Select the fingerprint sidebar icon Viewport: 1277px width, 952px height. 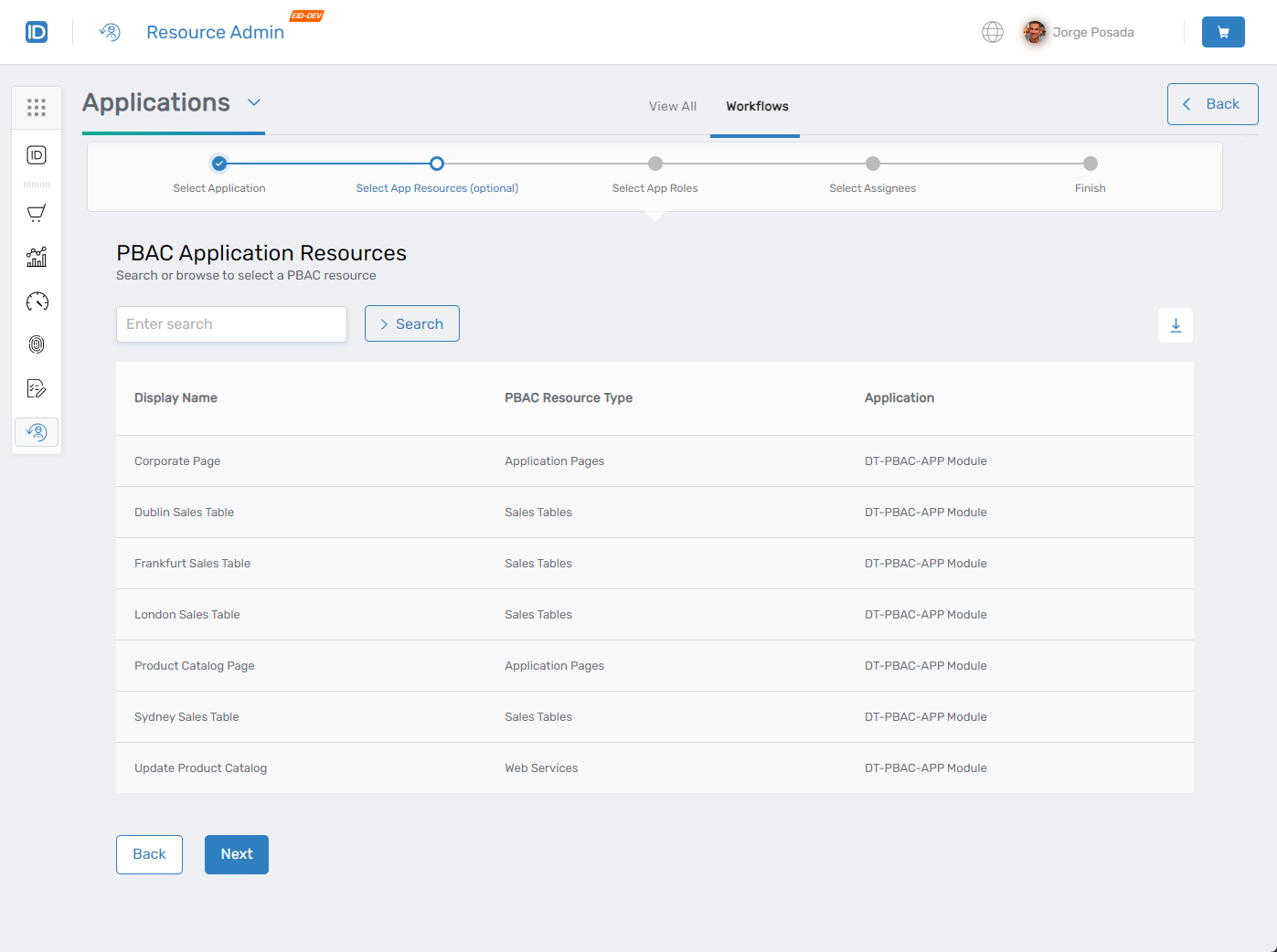coord(37,344)
